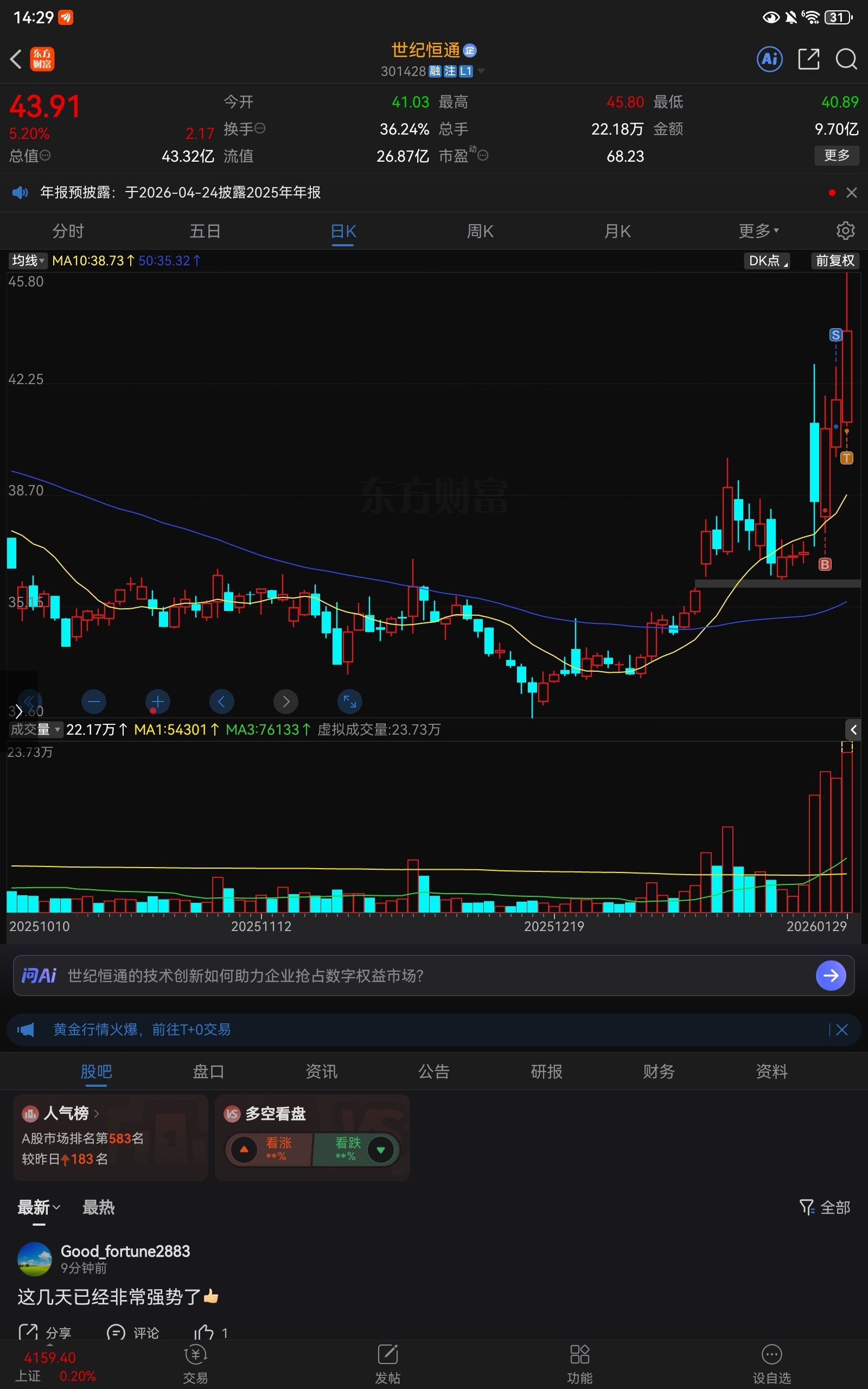The width and height of the screenshot is (868, 1389).
Task: Zoom in chart with plus button
Action: (x=157, y=701)
